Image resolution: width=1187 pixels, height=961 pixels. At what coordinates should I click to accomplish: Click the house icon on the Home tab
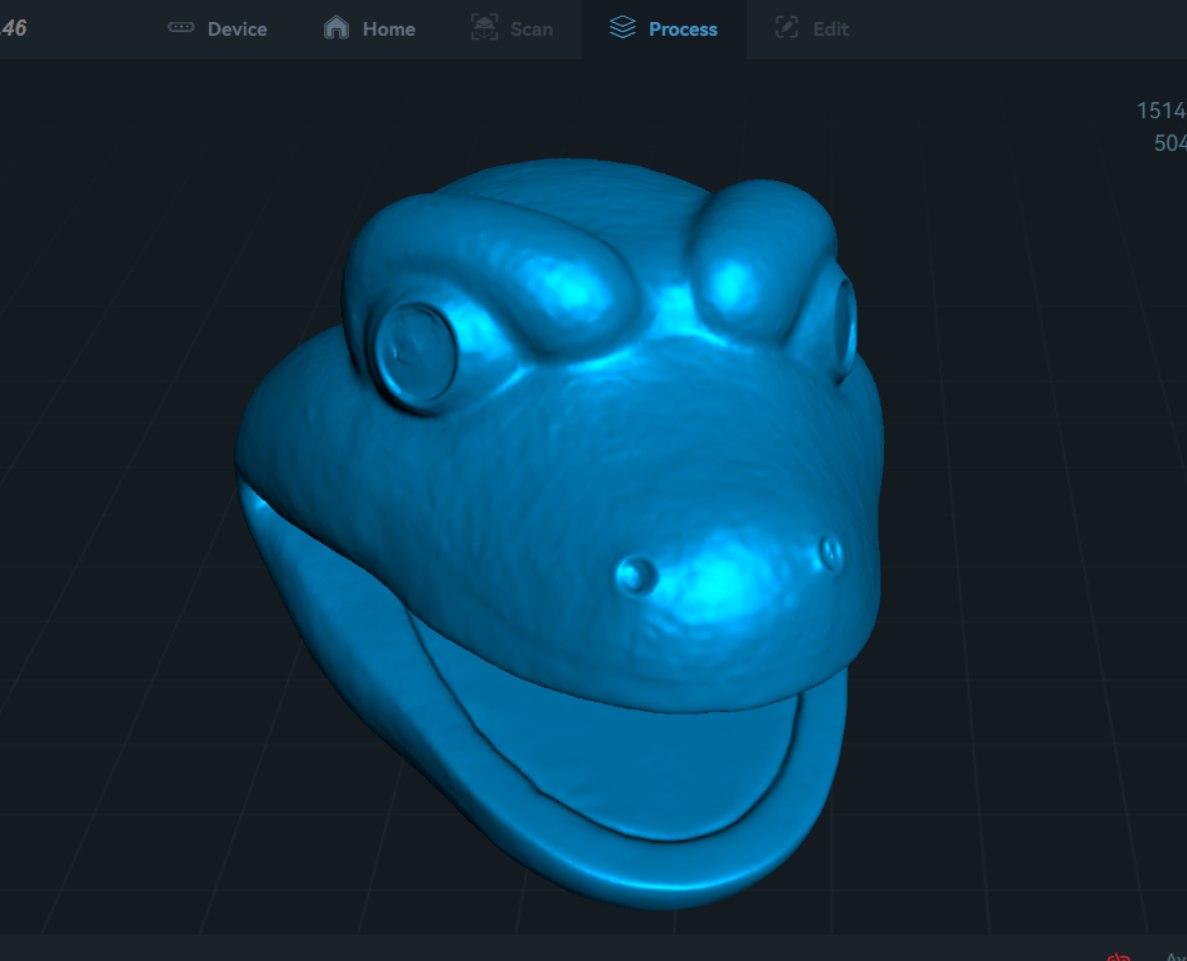(337, 28)
